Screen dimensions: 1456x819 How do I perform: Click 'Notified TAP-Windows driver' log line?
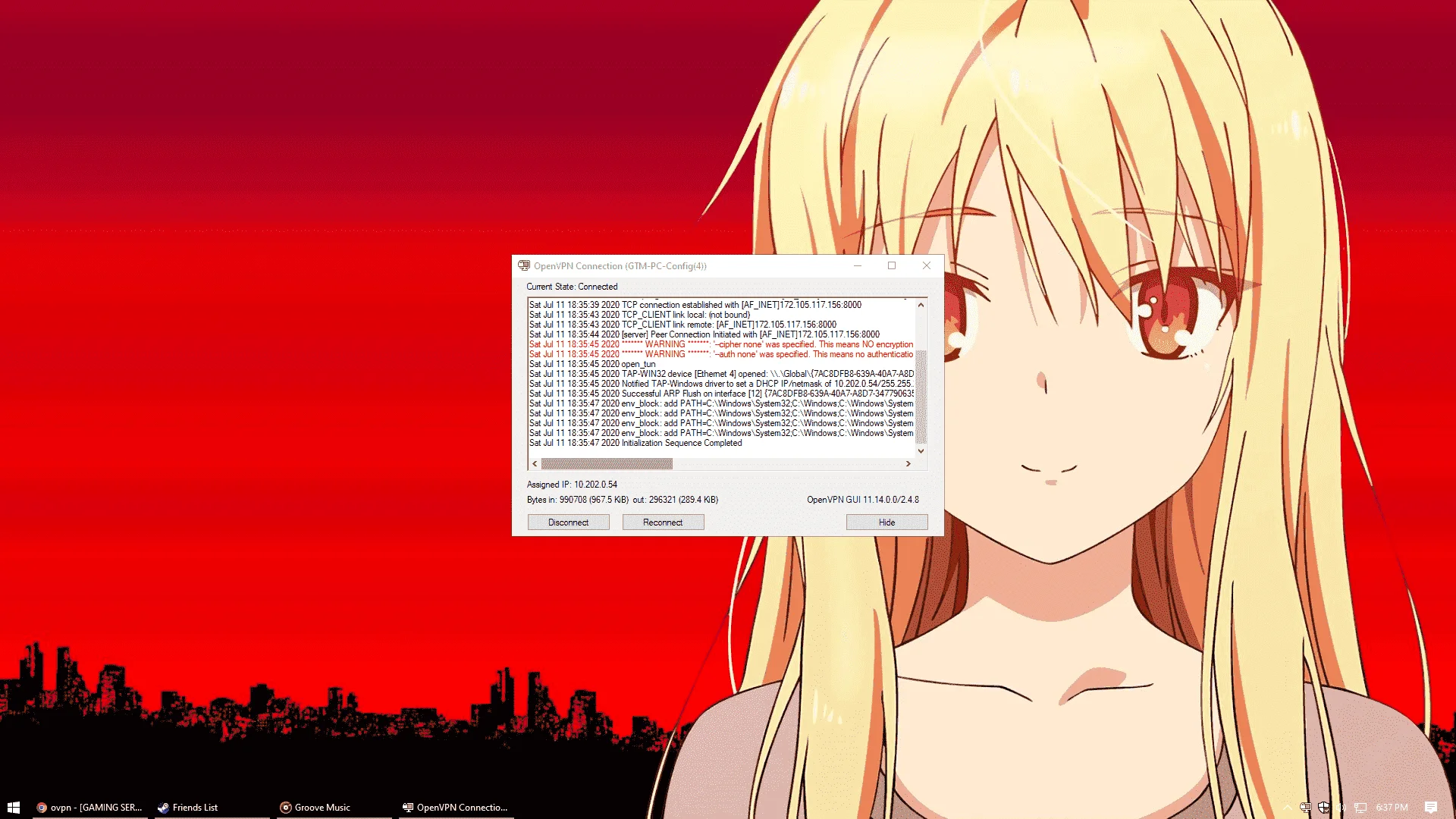(x=721, y=384)
